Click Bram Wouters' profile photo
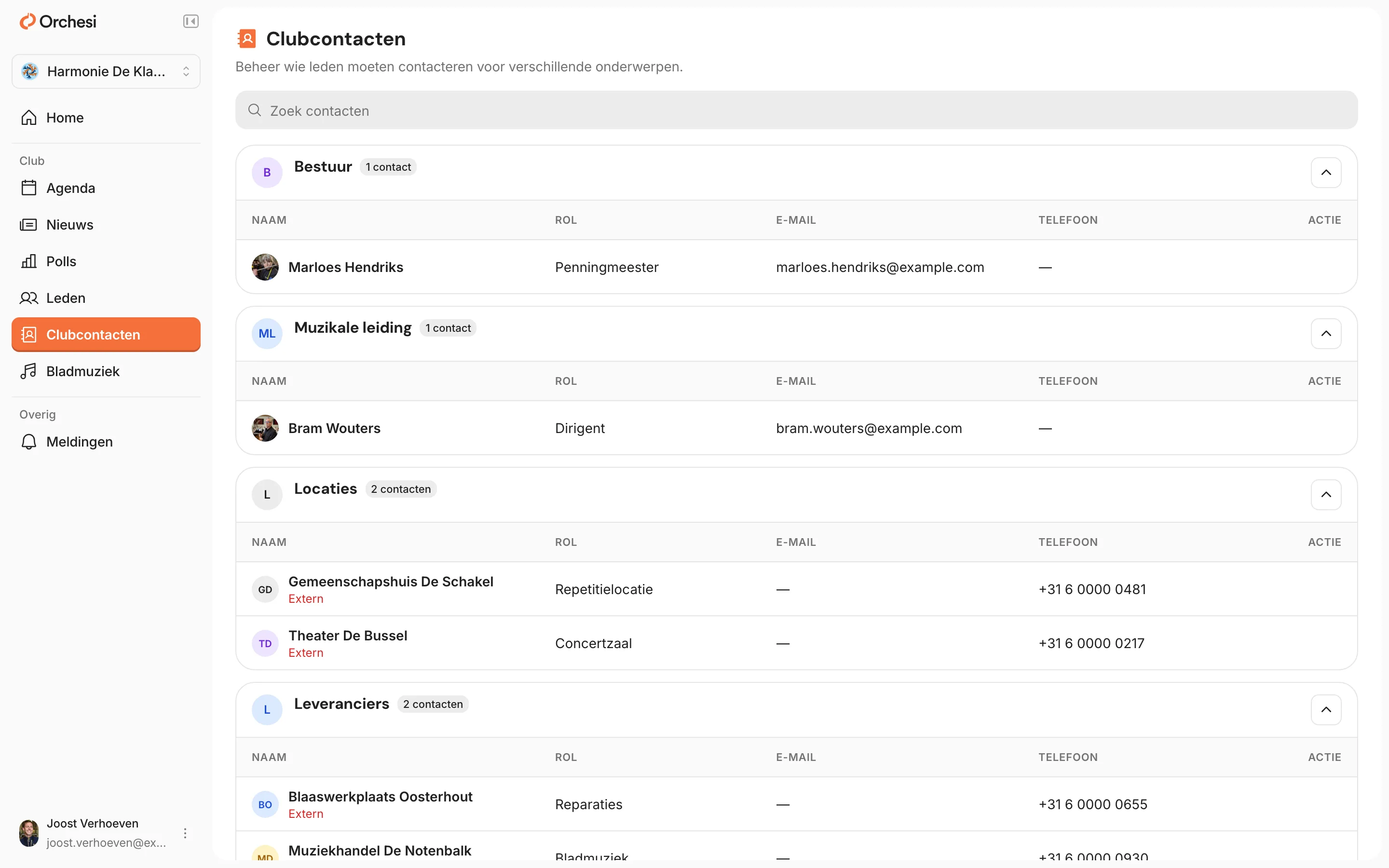The width and height of the screenshot is (1389, 868). point(265,428)
